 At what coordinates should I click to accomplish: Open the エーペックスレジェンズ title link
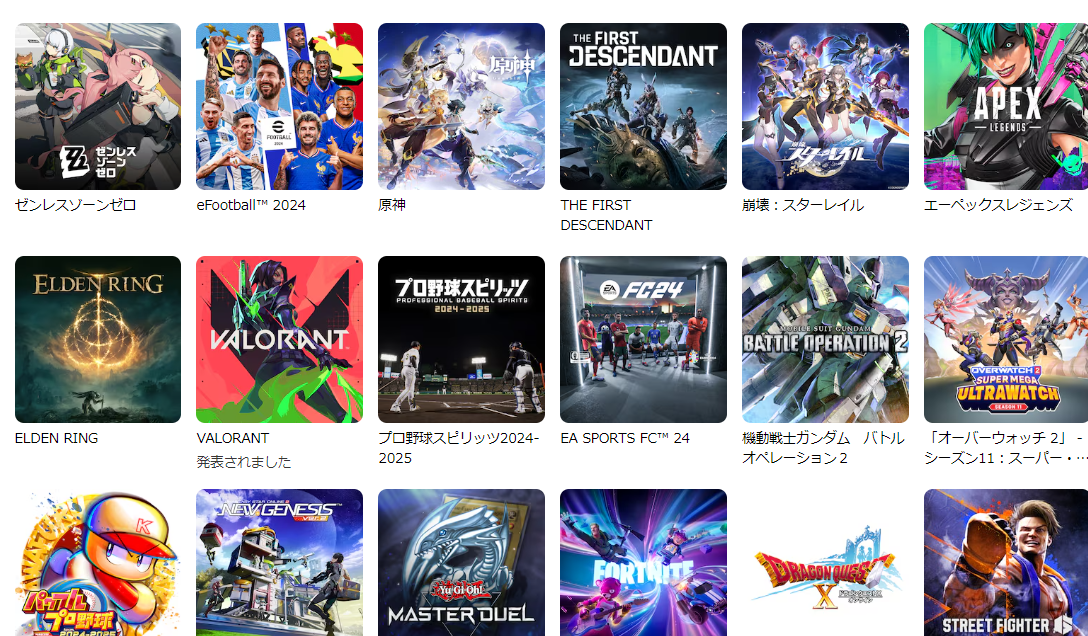pyautogui.click(x=998, y=205)
